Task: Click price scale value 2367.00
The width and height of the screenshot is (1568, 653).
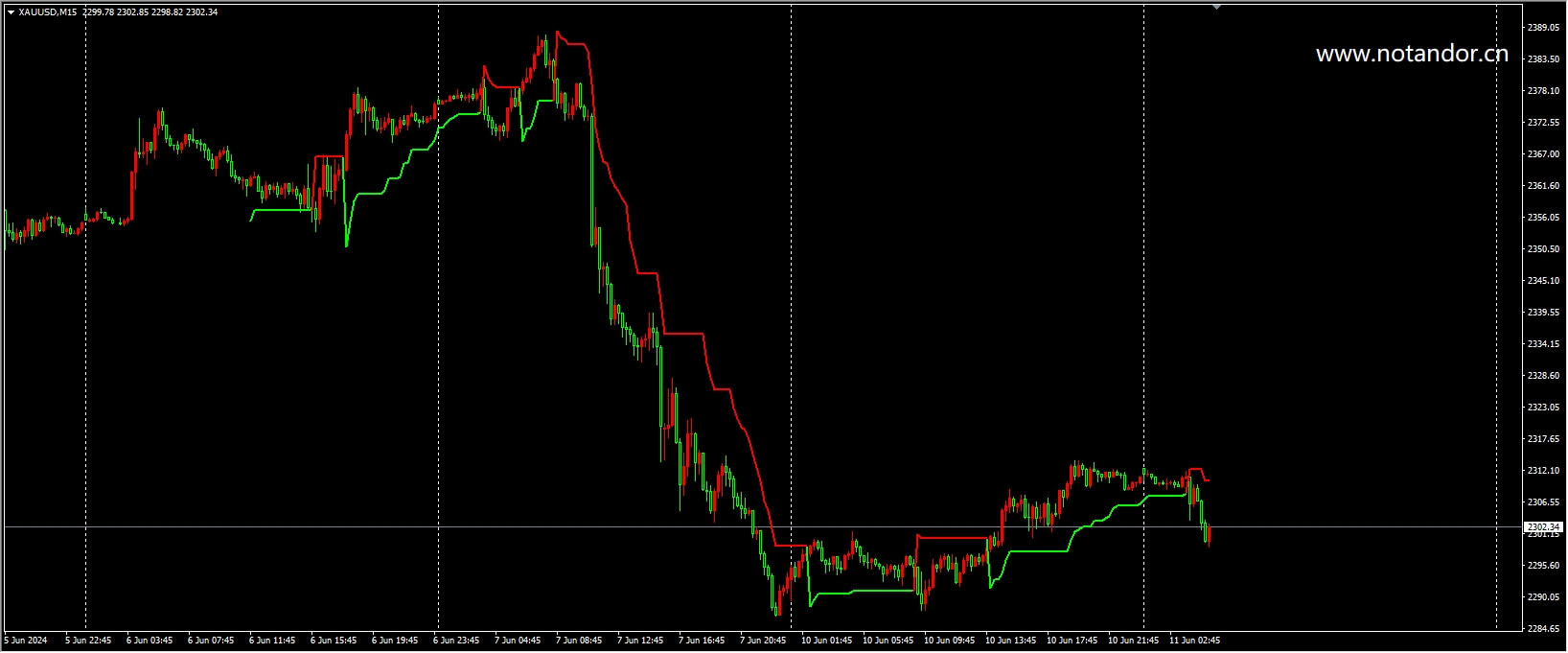Action: 1543,154
